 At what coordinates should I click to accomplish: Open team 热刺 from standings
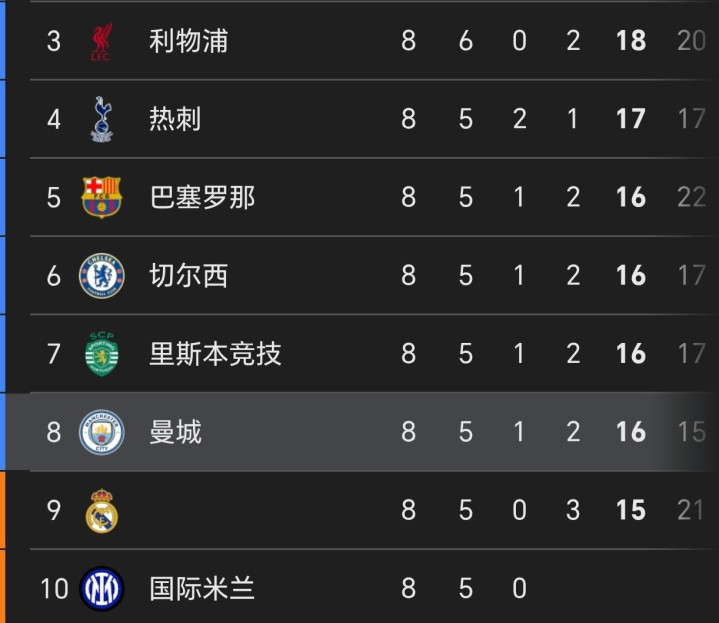(175, 119)
